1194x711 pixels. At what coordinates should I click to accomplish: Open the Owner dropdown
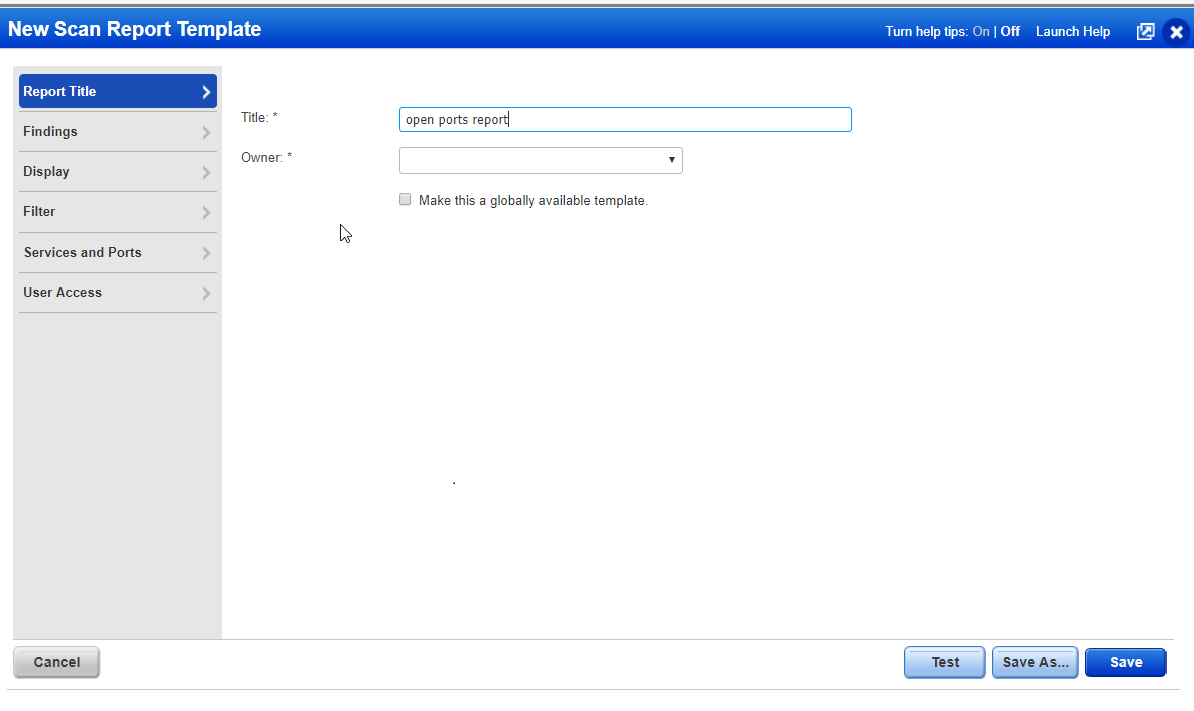(x=541, y=160)
